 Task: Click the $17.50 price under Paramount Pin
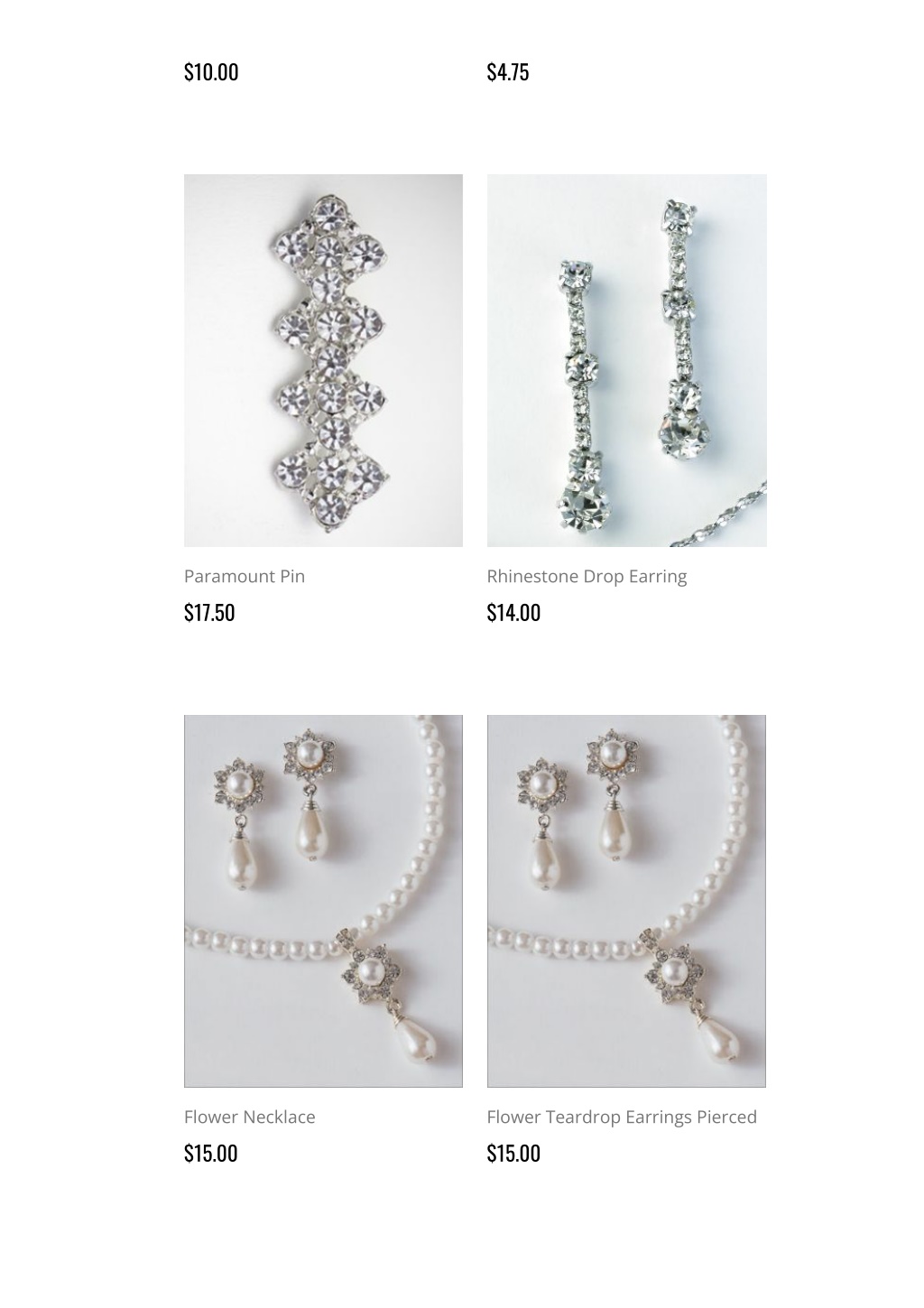coord(209,612)
